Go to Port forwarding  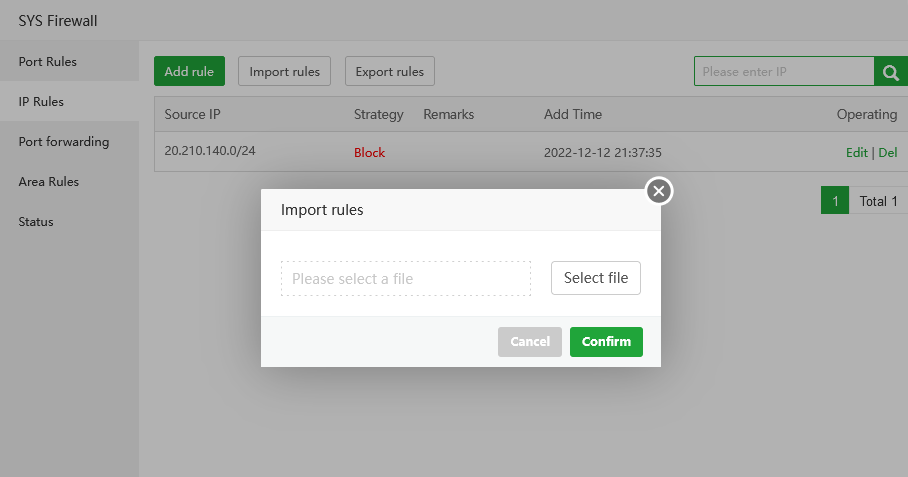(x=64, y=142)
